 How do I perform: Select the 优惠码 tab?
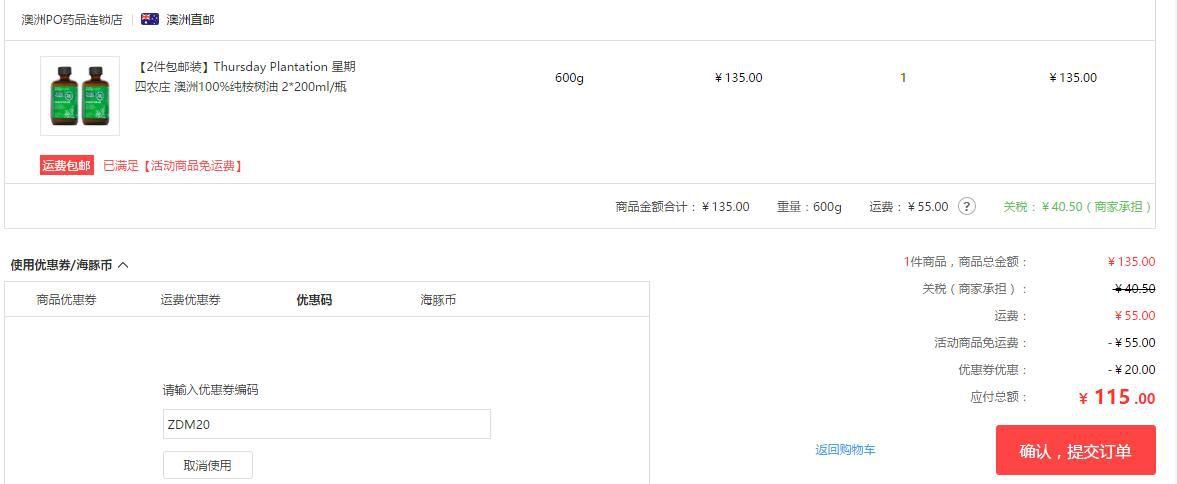[315, 300]
